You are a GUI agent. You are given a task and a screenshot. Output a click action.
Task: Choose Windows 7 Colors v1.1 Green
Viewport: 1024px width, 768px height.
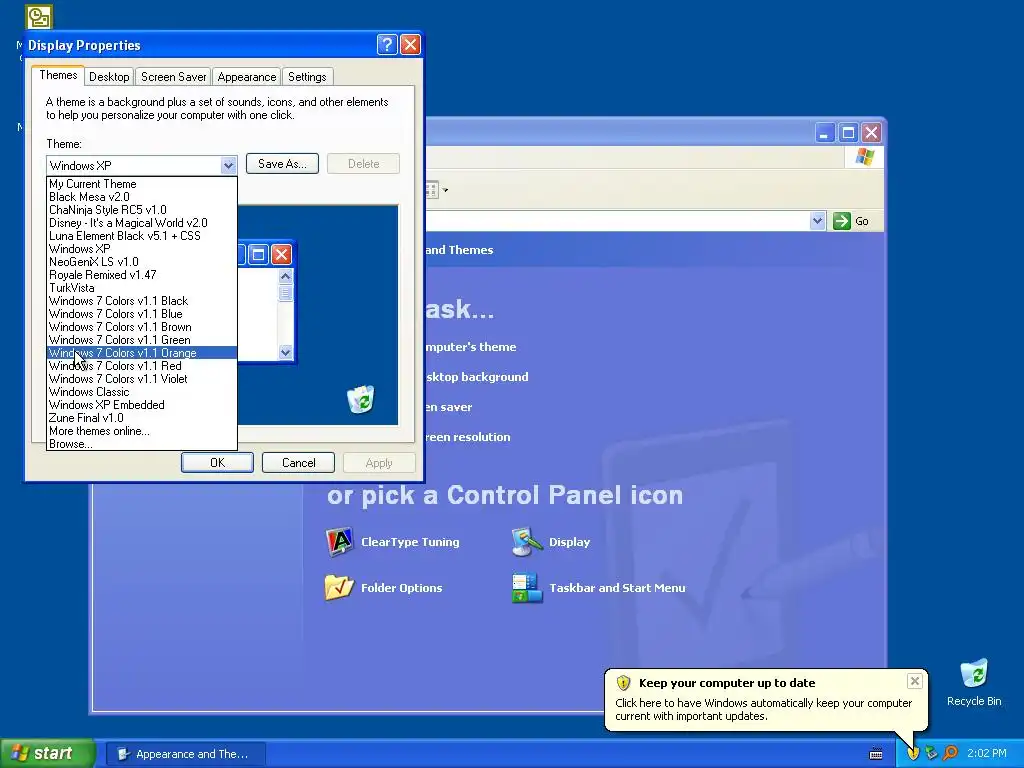142,340
